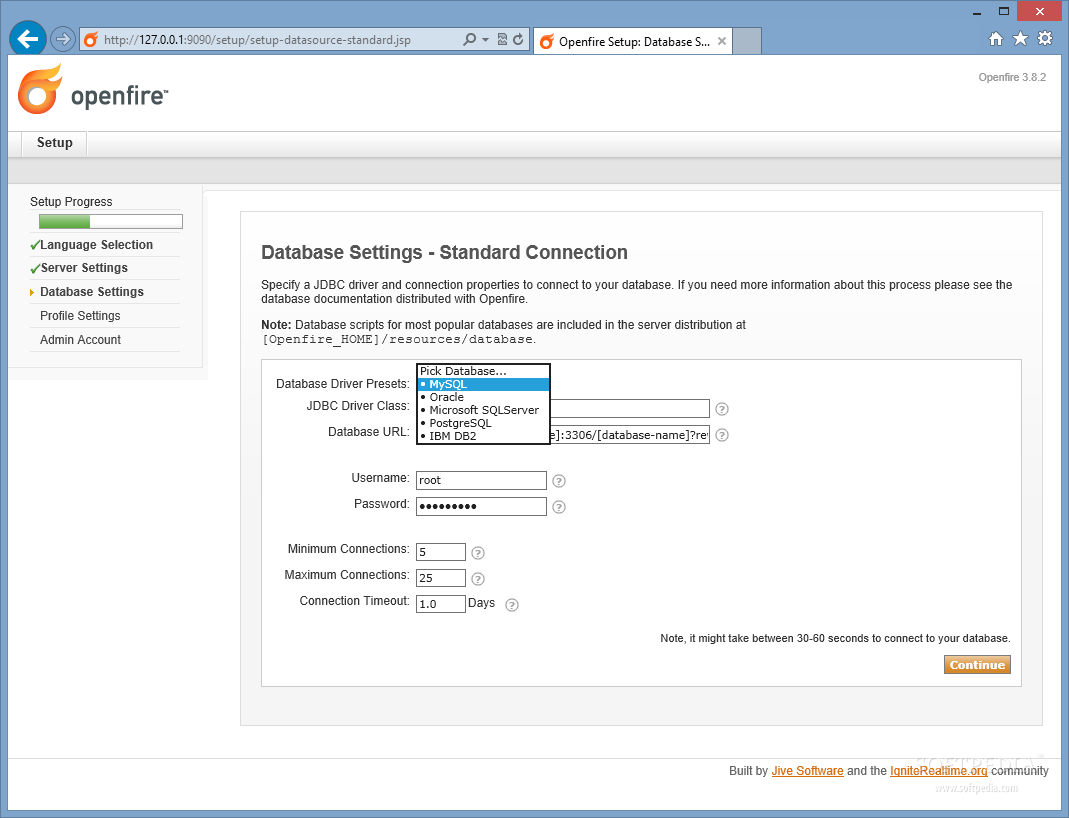Choose 'Pick Database...' option in dropdown
The width and height of the screenshot is (1069, 818).
(x=483, y=371)
